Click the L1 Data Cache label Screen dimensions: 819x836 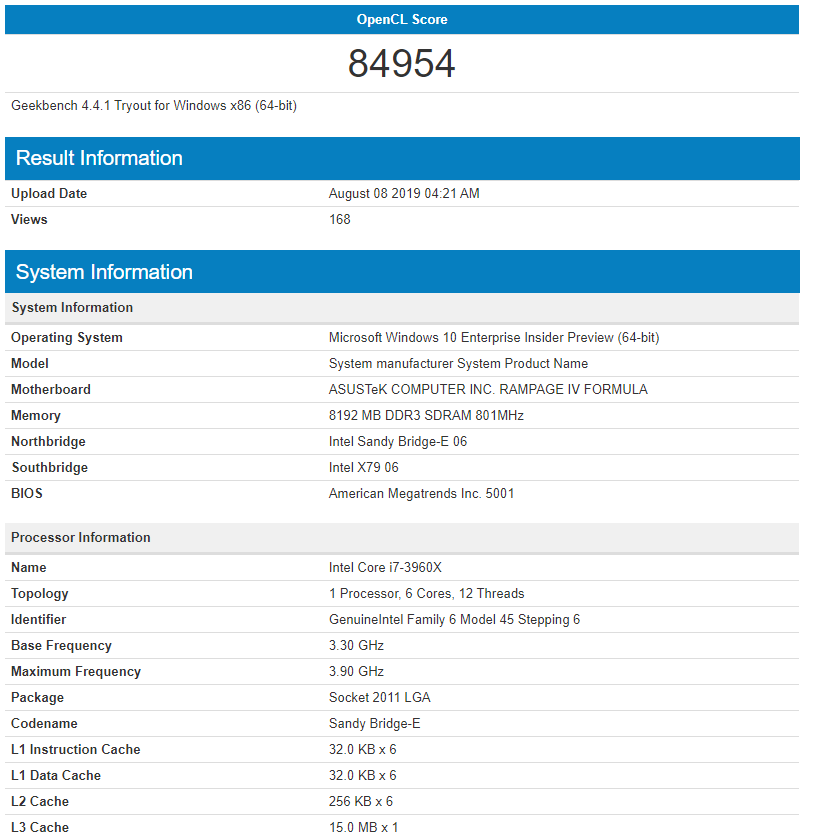[56, 776]
